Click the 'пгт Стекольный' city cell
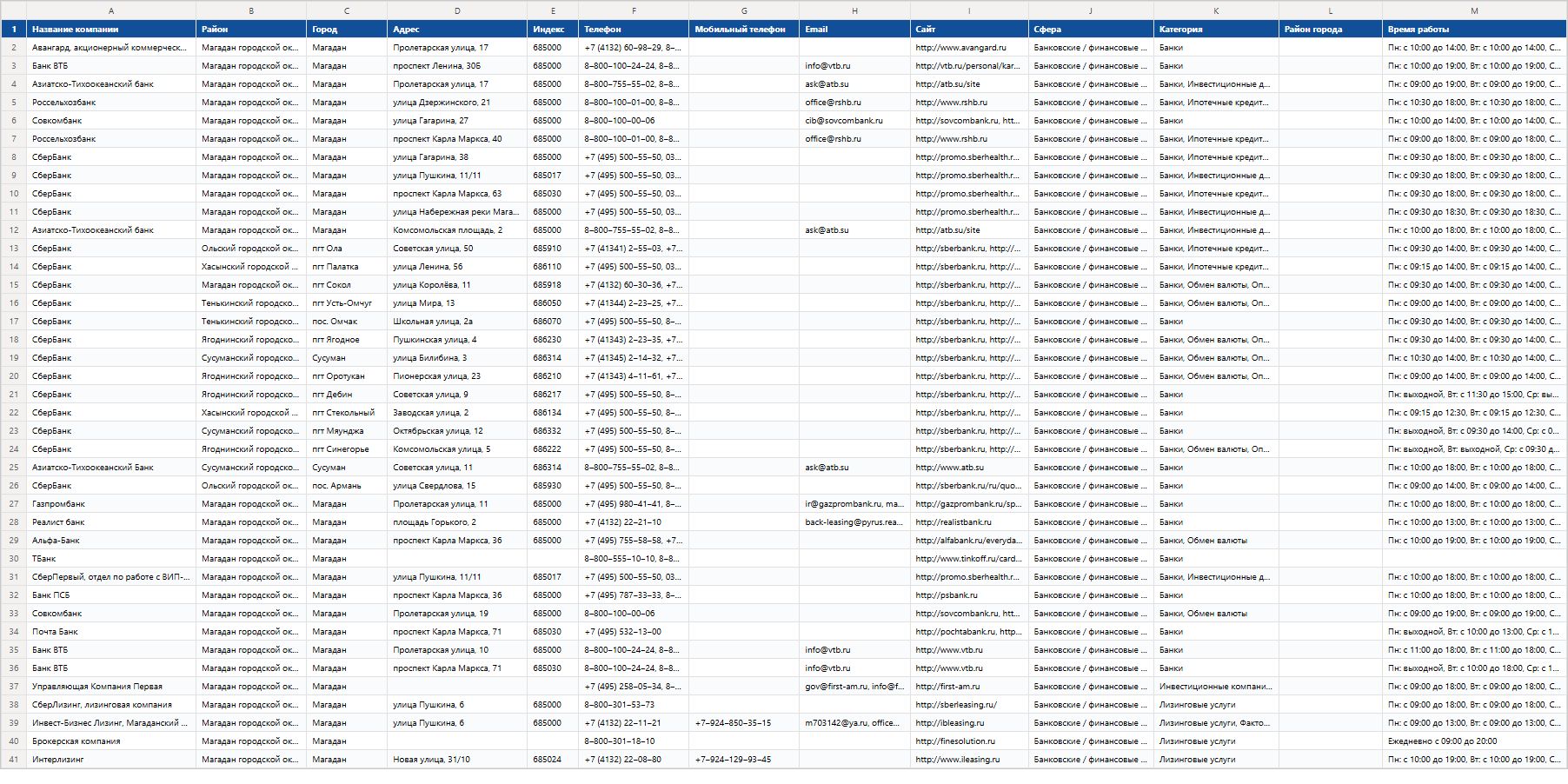Viewport: 1568px width, 784px height. [347, 412]
